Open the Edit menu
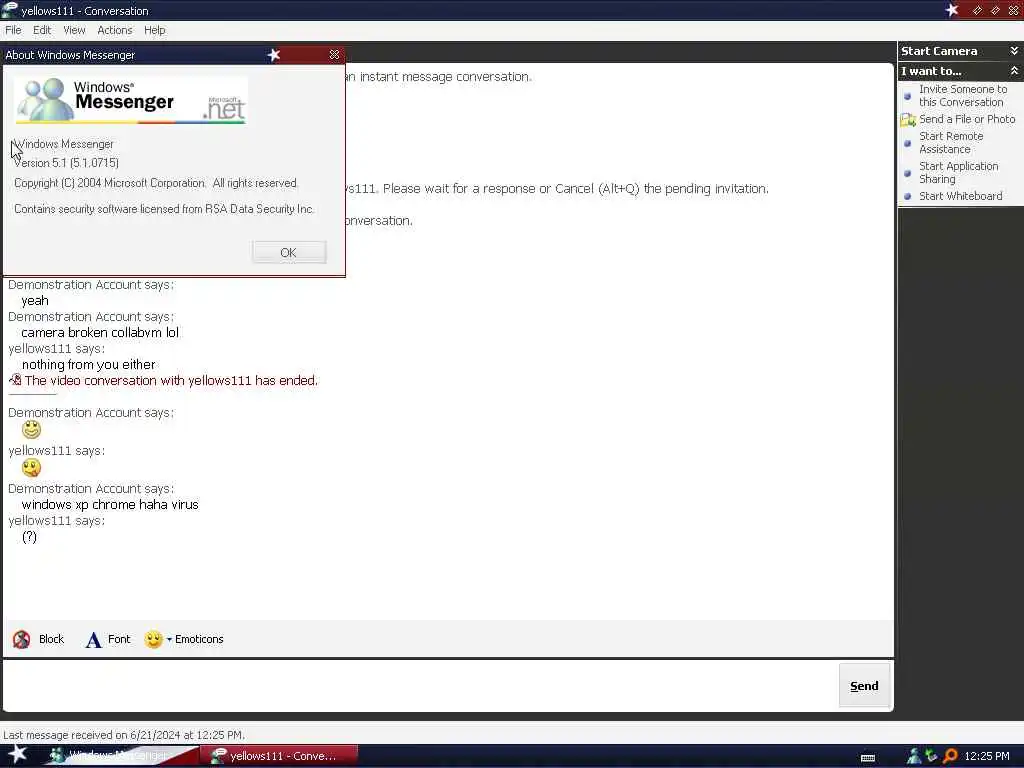This screenshot has height=768, width=1024. point(42,30)
